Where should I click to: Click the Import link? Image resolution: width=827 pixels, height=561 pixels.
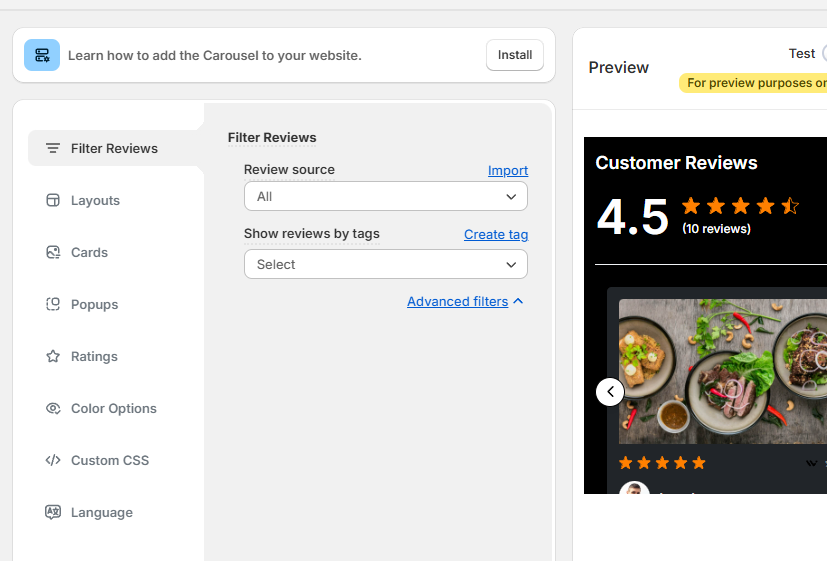[x=507, y=170]
